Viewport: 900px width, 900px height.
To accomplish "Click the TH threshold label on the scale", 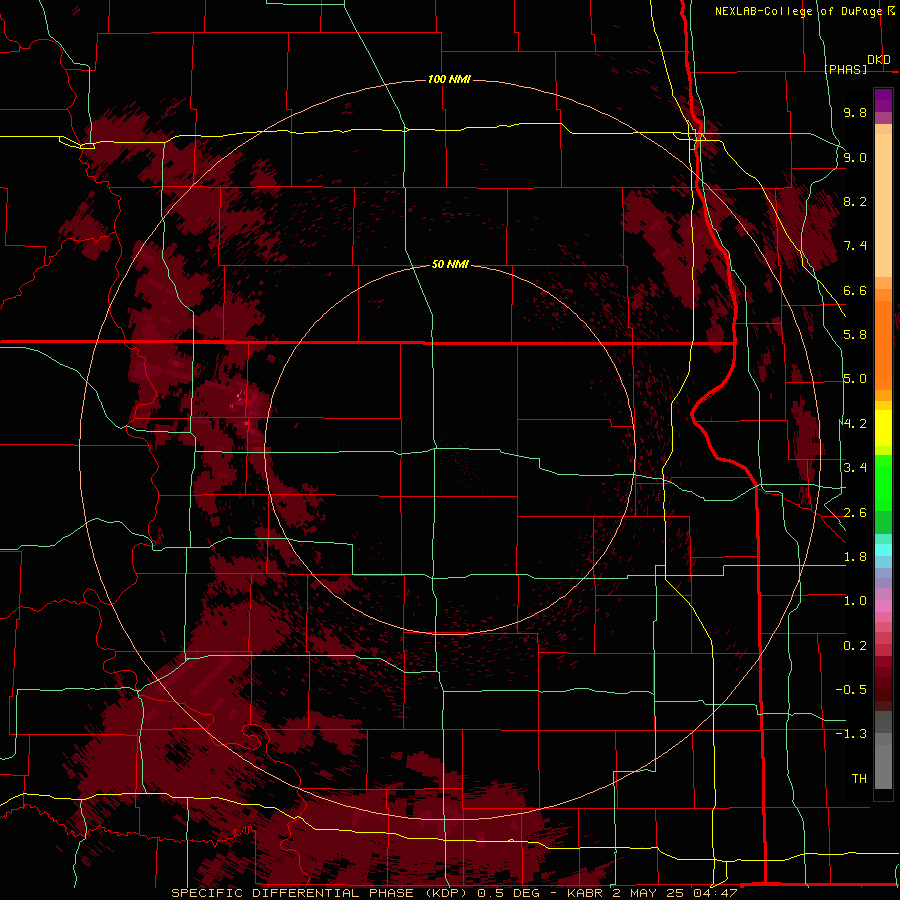I will tap(859, 779).
